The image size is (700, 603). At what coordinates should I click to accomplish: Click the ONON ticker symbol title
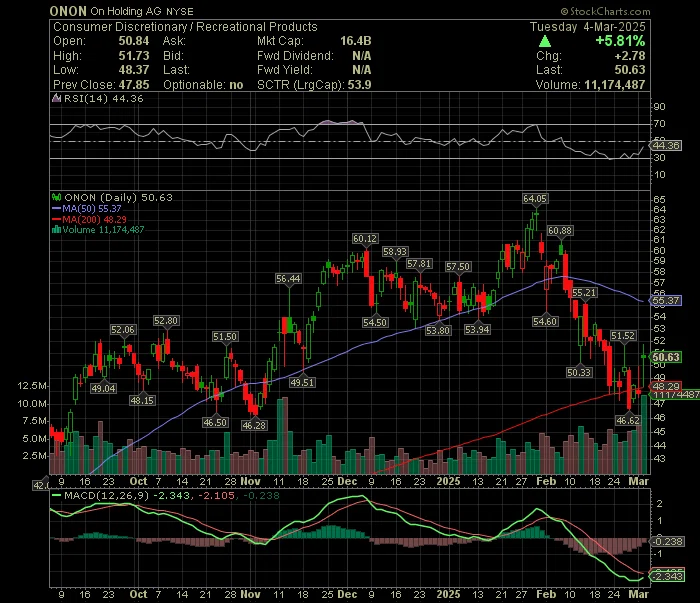(x=68, y=11)
